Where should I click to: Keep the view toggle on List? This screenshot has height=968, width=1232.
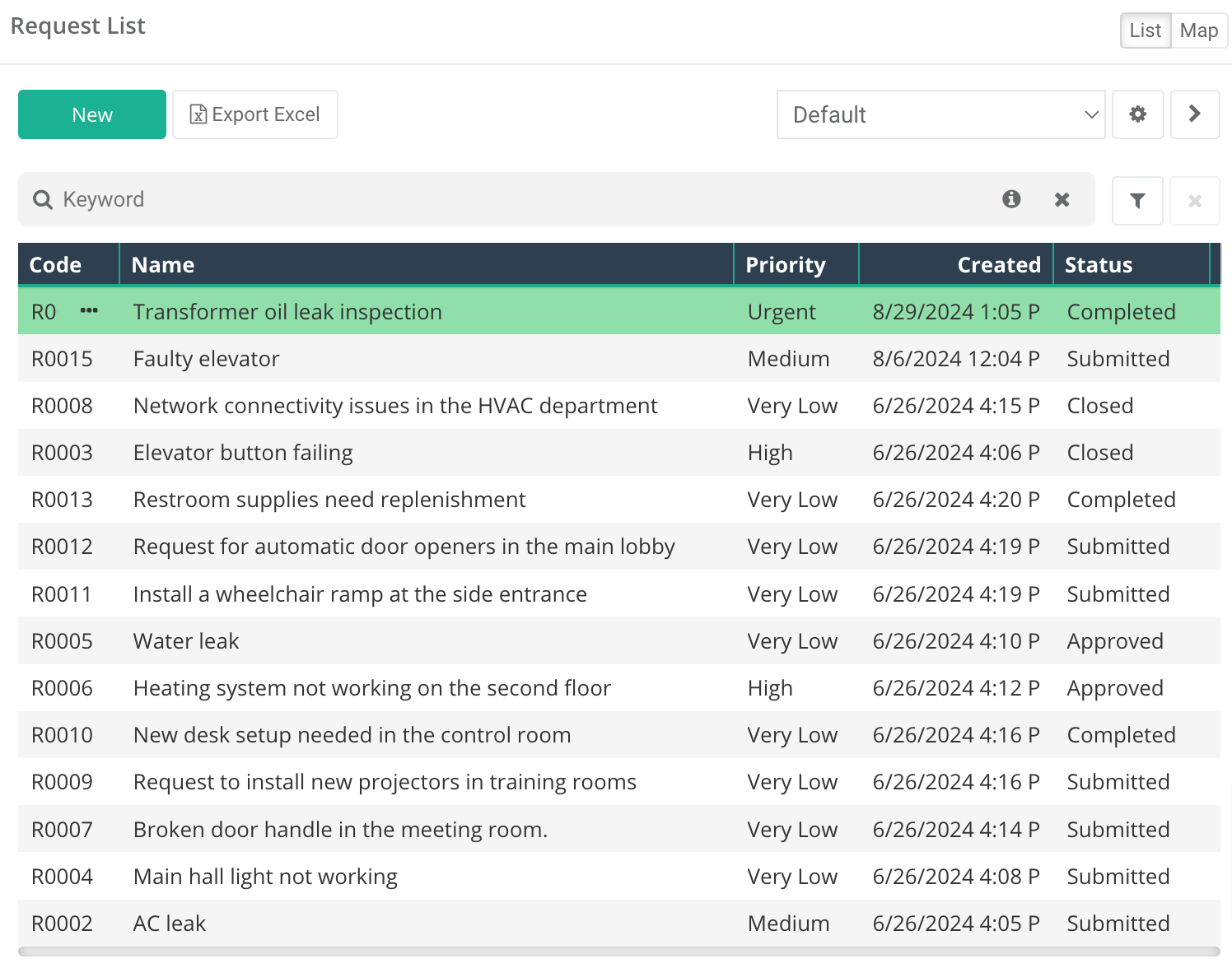pos(1145,30)
